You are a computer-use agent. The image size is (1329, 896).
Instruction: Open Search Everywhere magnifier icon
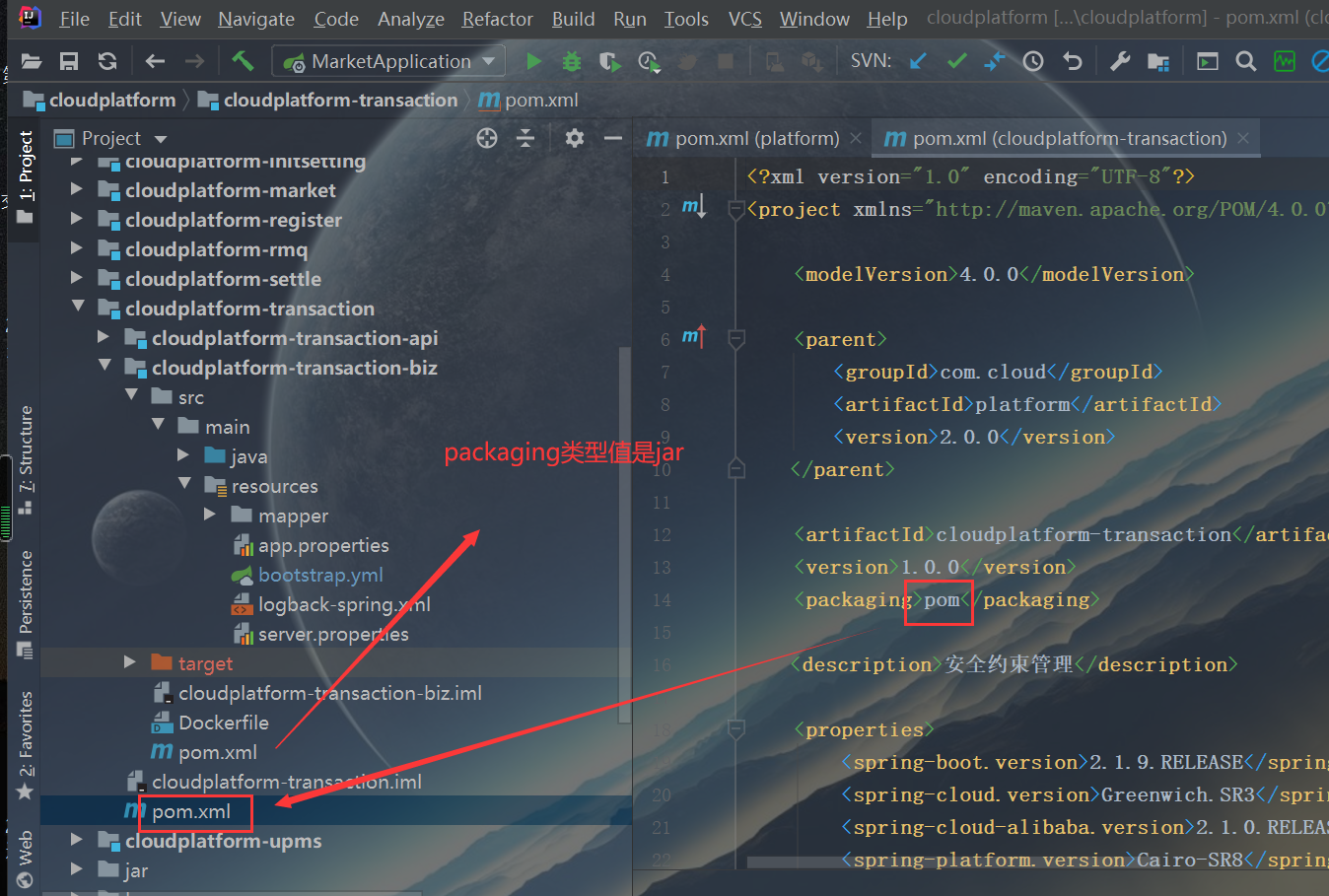coord(1246,61)
